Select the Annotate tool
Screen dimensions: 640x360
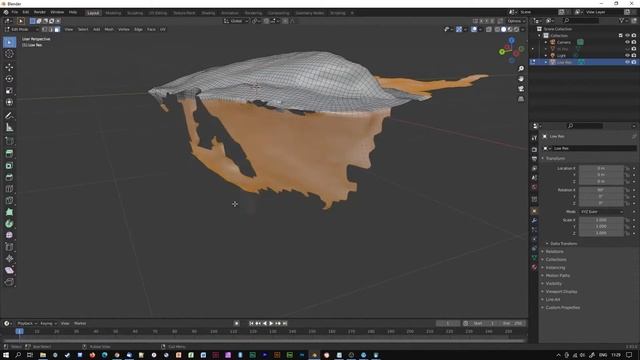pyautogui.click(x=9, y=116)
